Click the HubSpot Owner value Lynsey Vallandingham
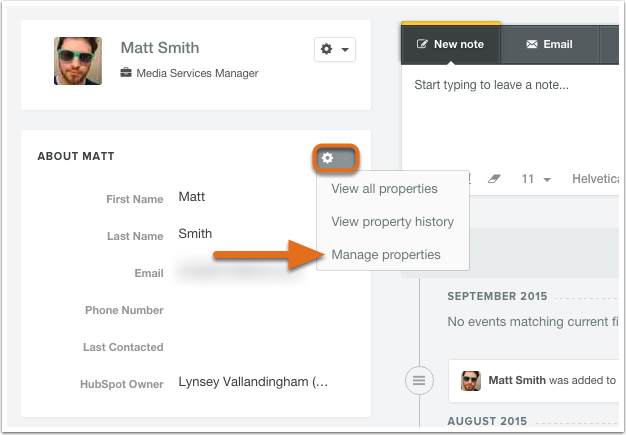Image resolution: width=626 pixels, height=435 pixels. (253, 382)
